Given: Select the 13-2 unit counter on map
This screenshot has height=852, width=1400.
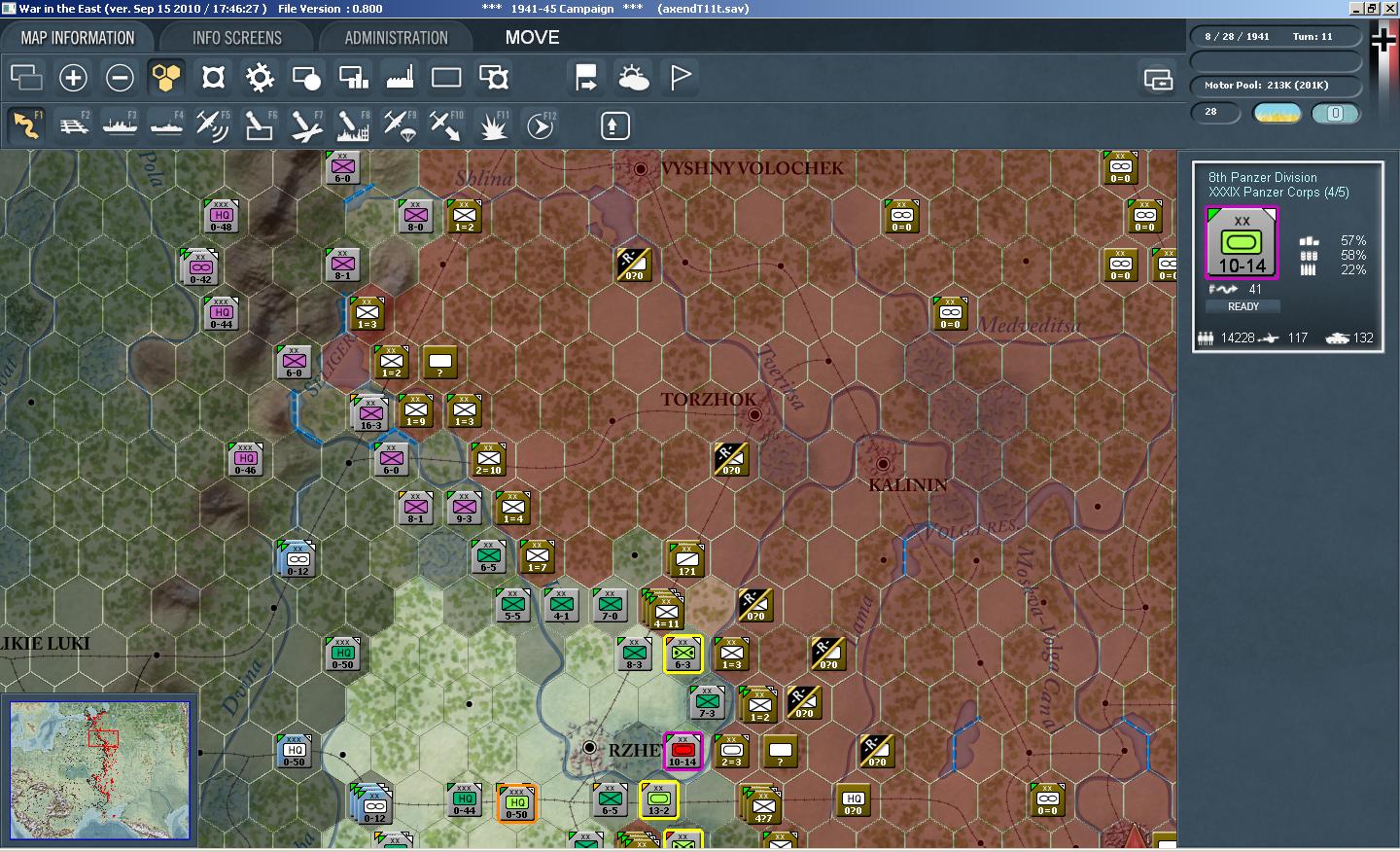Looking at the screenshot, I should coord(659,799).
